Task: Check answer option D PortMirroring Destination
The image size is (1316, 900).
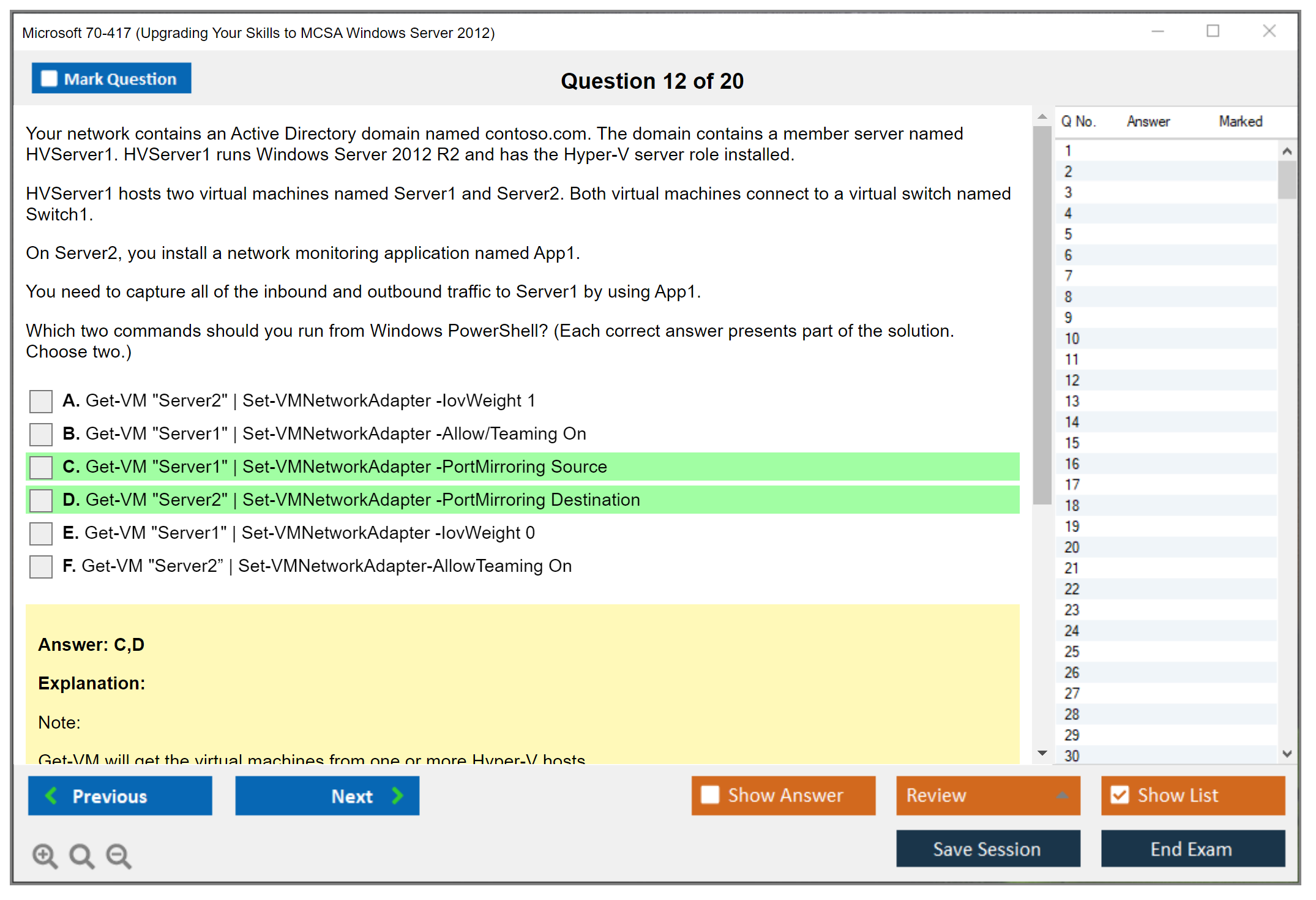Action: tap(41, 500)
